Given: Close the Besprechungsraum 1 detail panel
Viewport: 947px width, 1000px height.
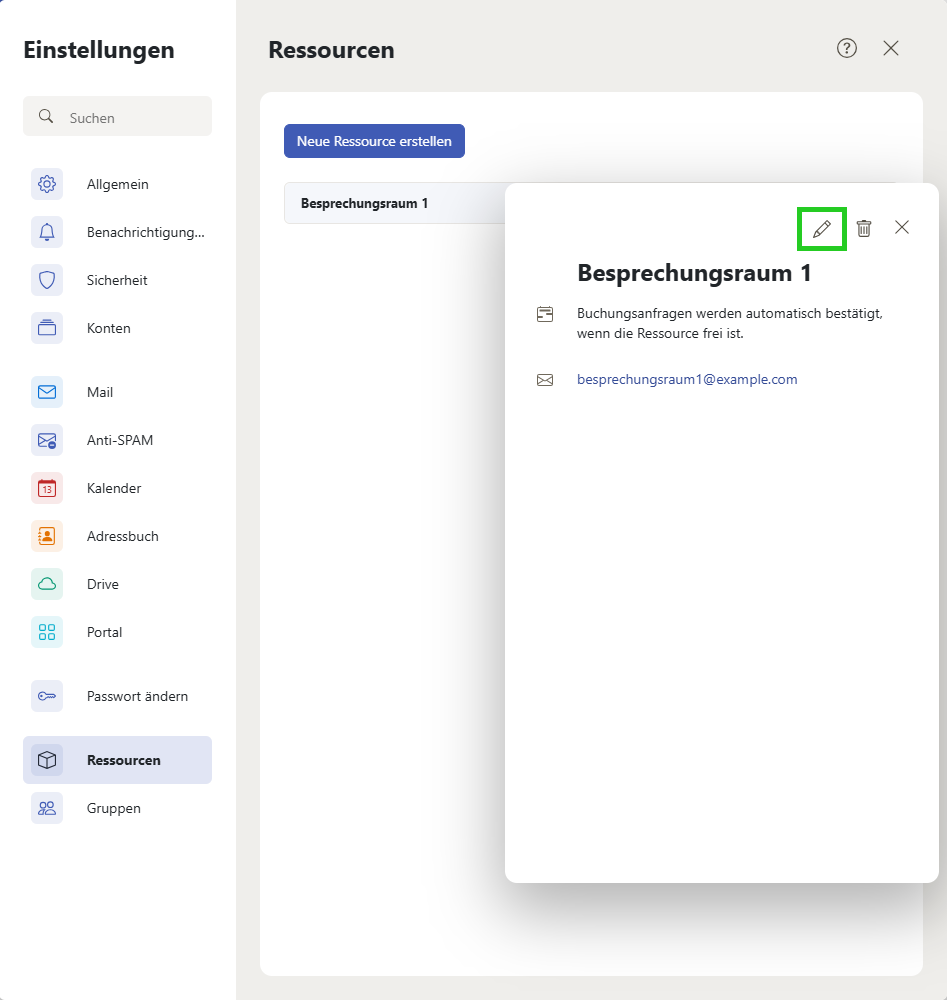Looking at the screenshot, I should click(x=902, y=227).
